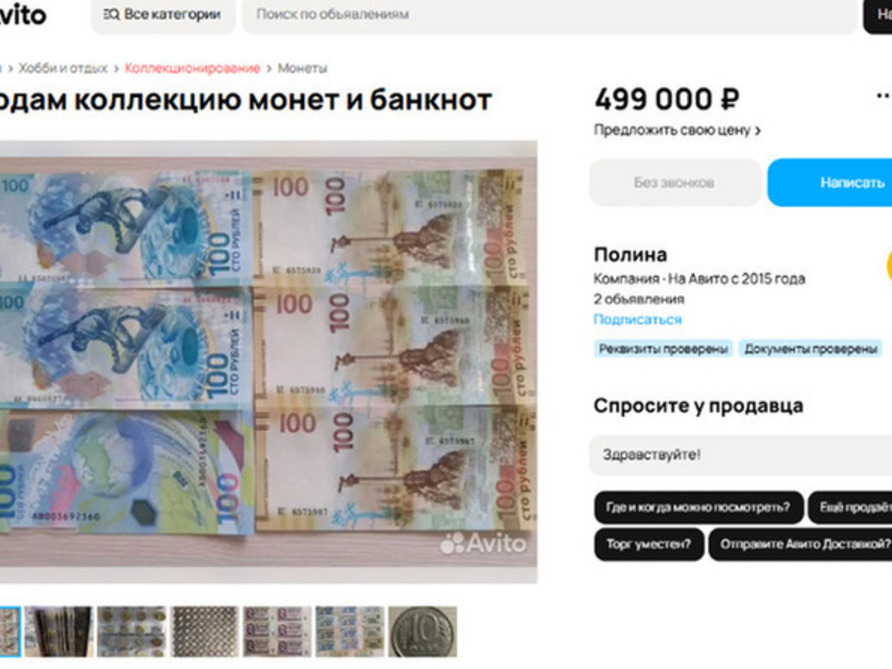The height and width of the screenshot is (669, 892).
Task: Choose Отправите Авито Доставкой? question
Action: [x=800, y=544]
